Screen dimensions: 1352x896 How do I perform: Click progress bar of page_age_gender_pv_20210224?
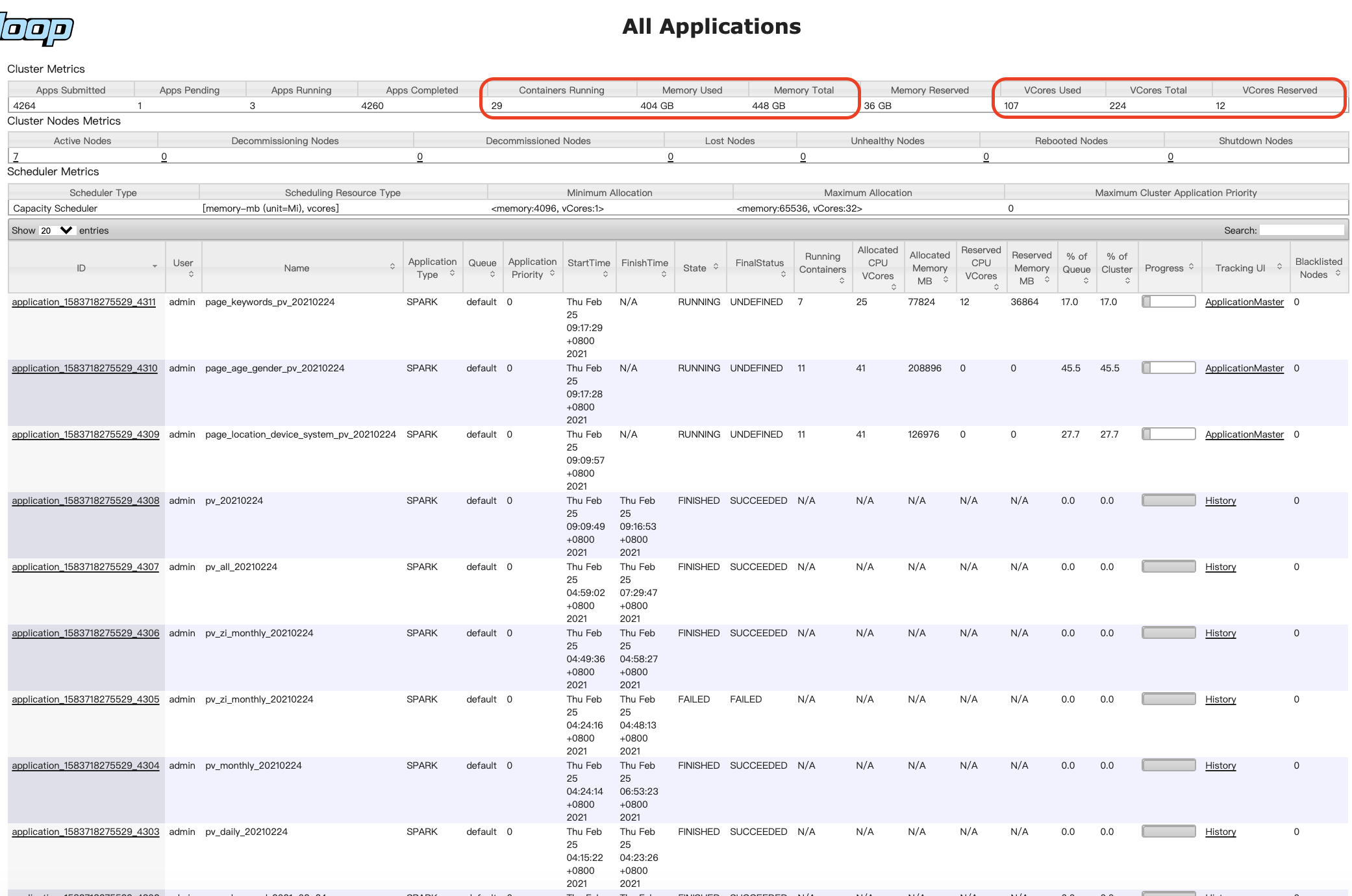pos(1168,367)
